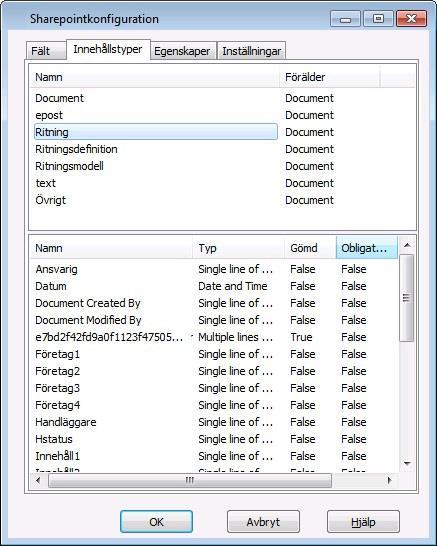Switch to the Fält tab
This screenshot has width=437, height=546.
coord(46,51)
